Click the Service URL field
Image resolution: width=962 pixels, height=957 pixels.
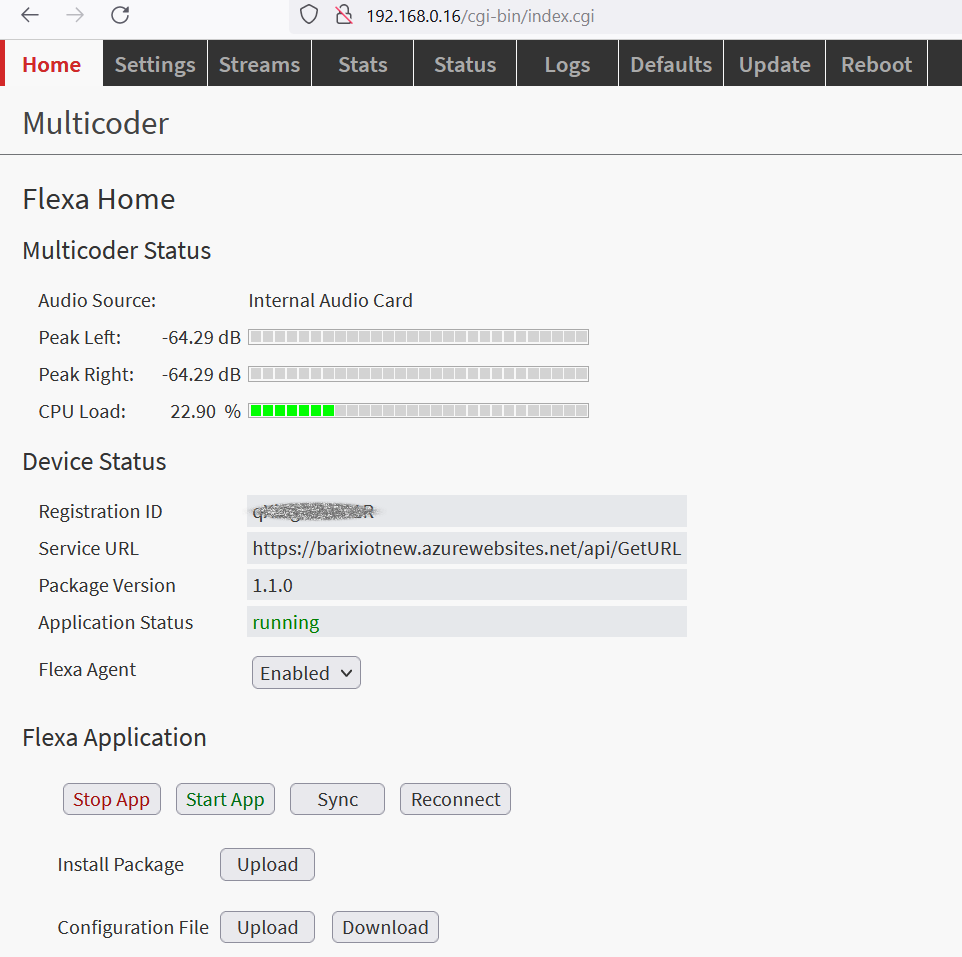click(466, 548)
